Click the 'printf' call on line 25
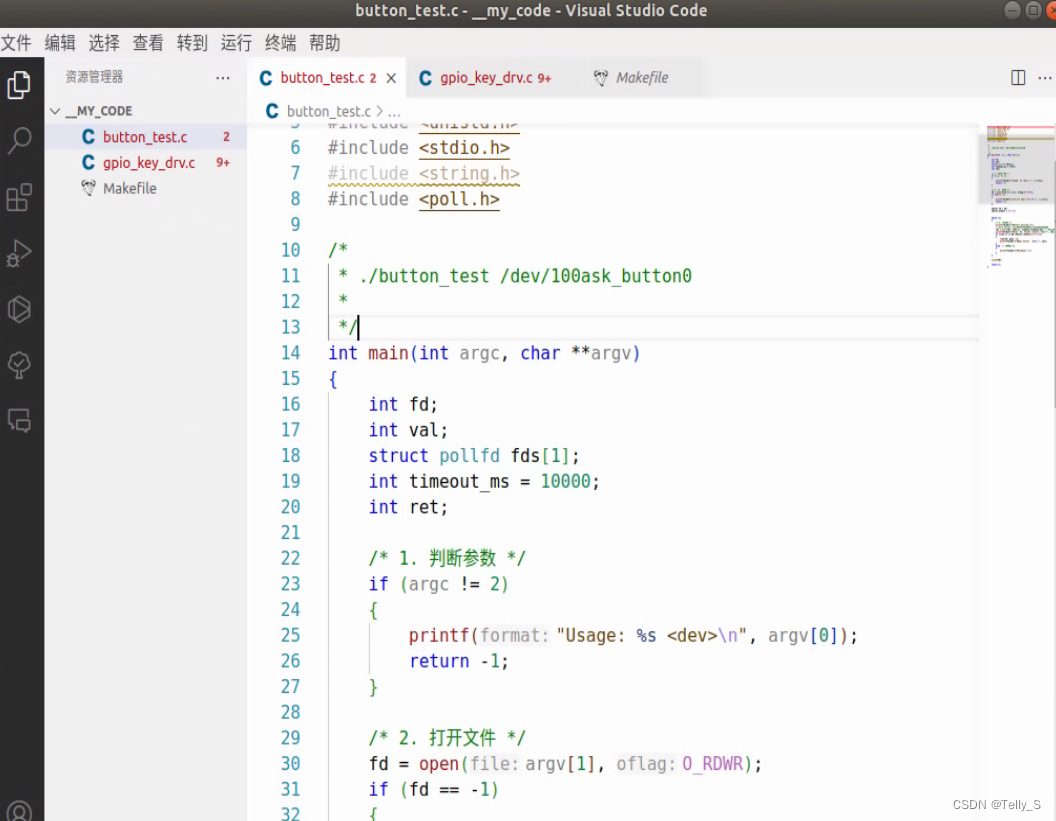1056x821 pixels. tap(439, 636)
